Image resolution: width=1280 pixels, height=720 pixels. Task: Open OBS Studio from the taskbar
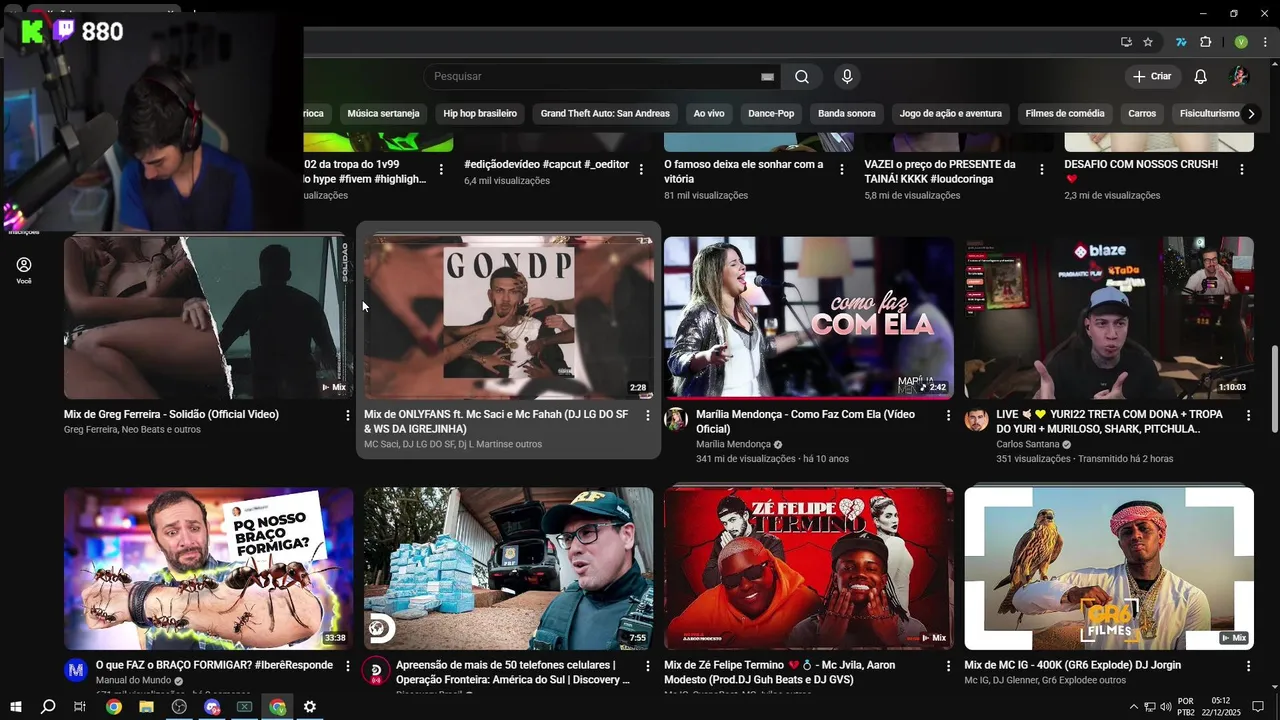[179, 707]
